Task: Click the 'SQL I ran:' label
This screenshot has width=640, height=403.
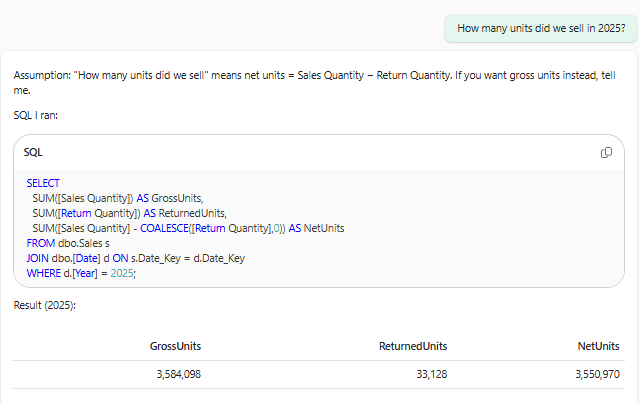Action: pos(36,115)
